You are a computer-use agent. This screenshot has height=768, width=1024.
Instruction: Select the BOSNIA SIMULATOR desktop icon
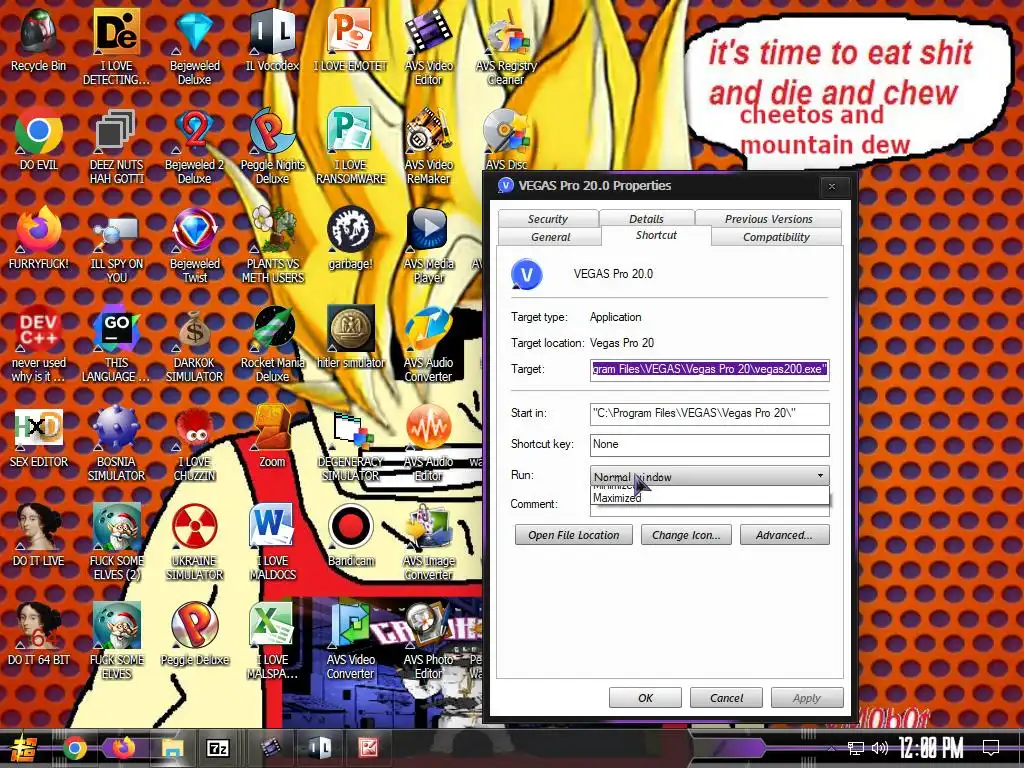point(116,443)
